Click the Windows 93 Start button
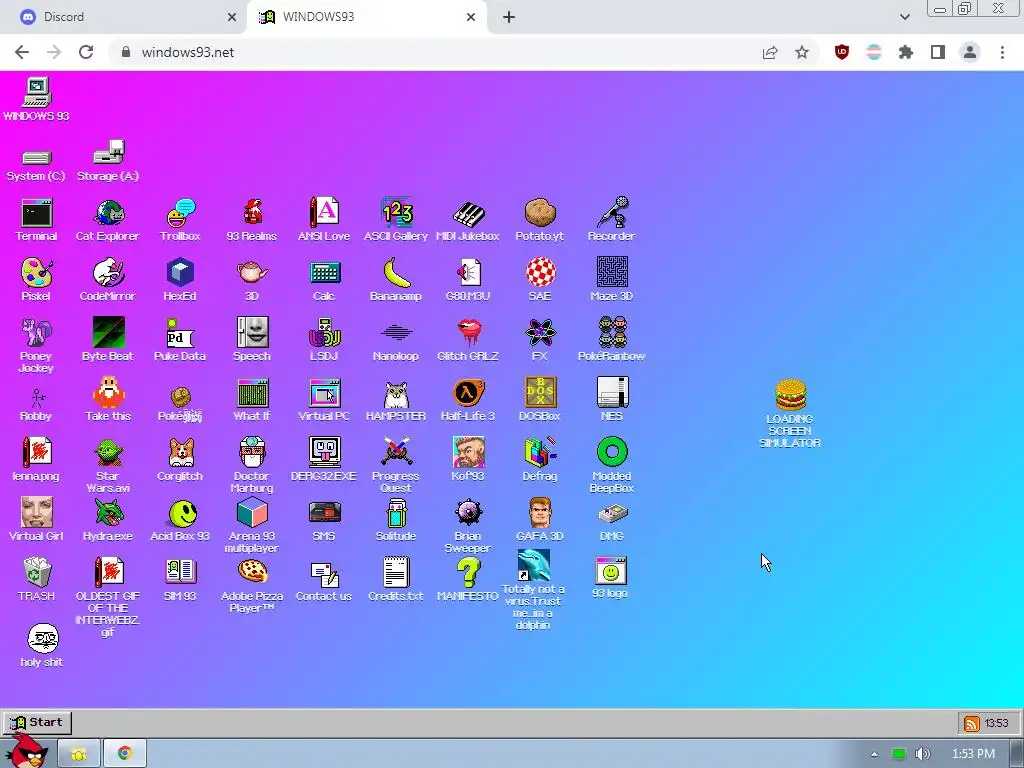The width and height of the screenshot is (1024, 768). tap(37, 722)
